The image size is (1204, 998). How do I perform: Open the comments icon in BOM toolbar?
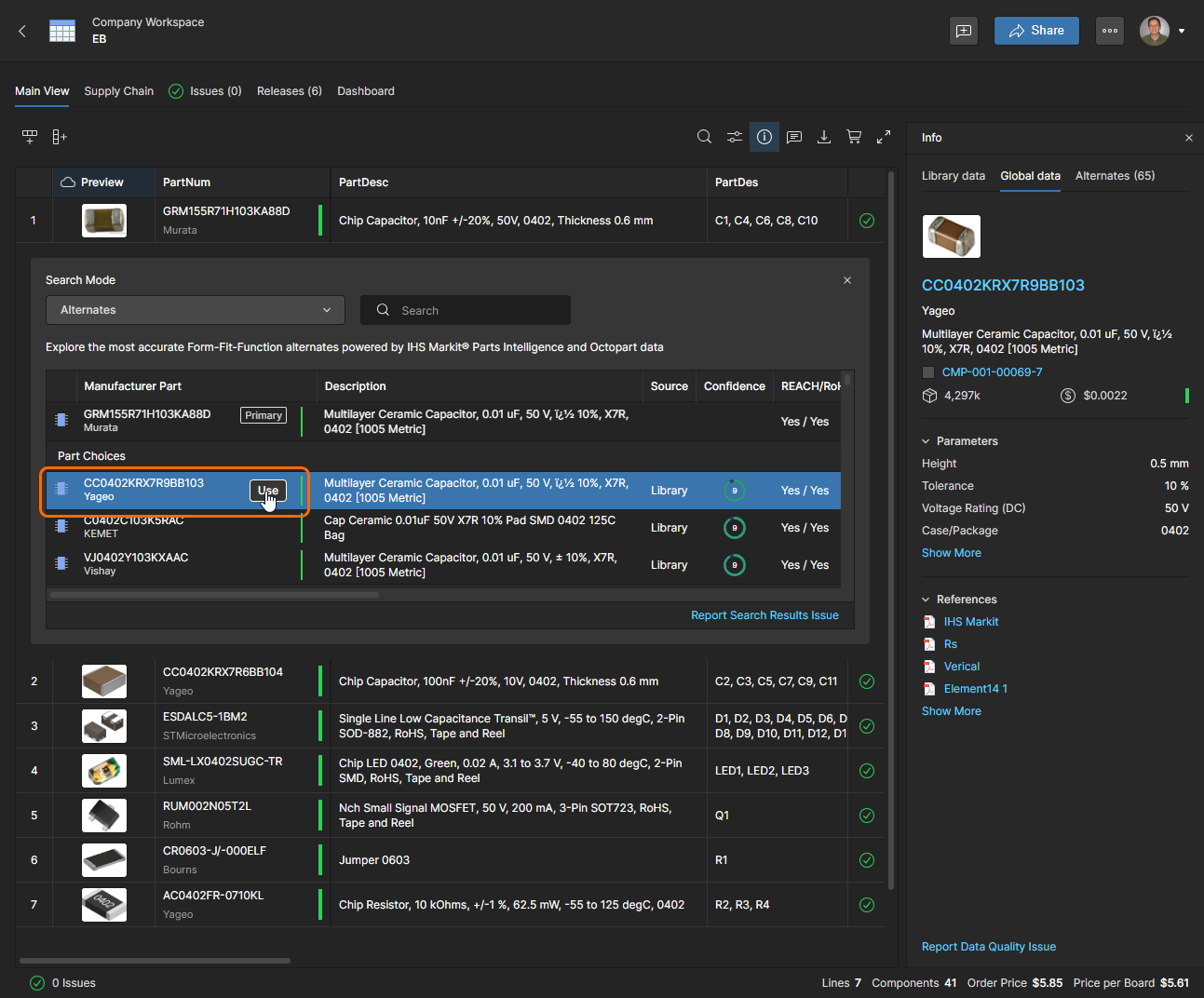(794, 137)
